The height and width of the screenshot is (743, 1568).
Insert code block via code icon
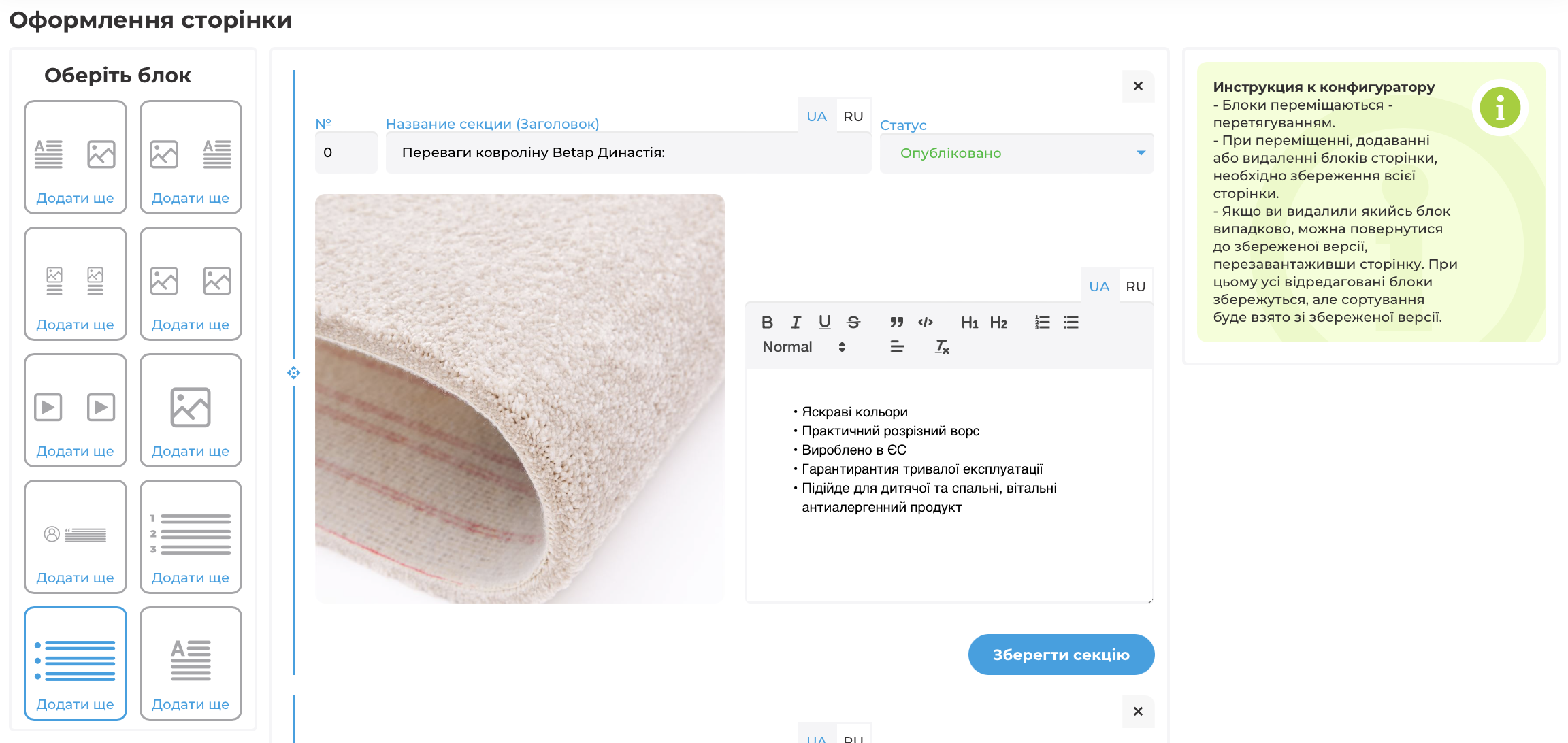[x=925, y=322]
